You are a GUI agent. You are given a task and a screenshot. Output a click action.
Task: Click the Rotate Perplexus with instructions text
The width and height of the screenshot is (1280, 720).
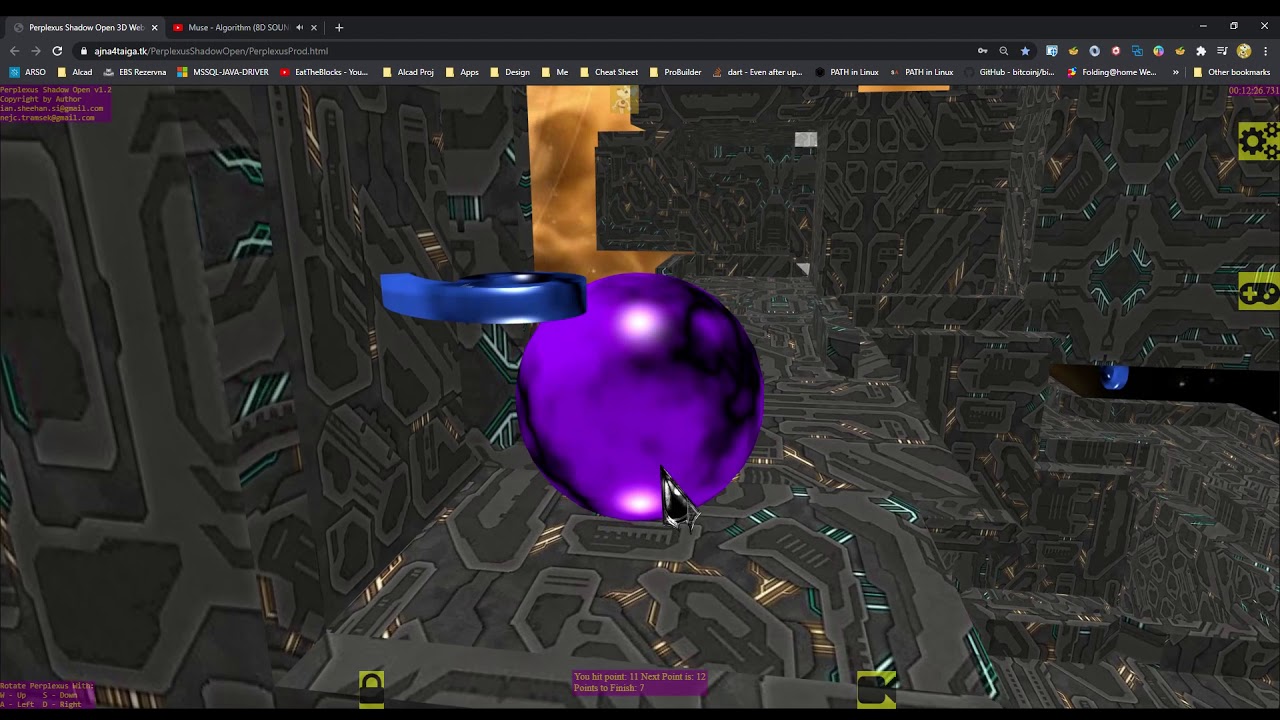[46, 695]
